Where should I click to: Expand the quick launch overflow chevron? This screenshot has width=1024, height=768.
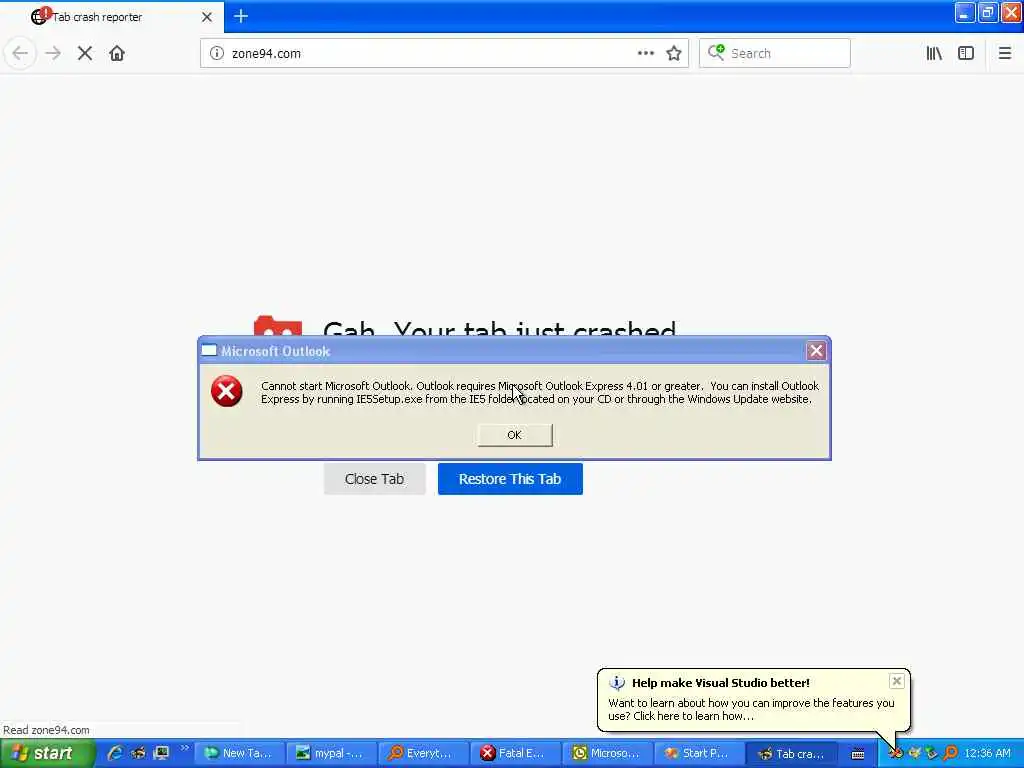coord(184,748)
